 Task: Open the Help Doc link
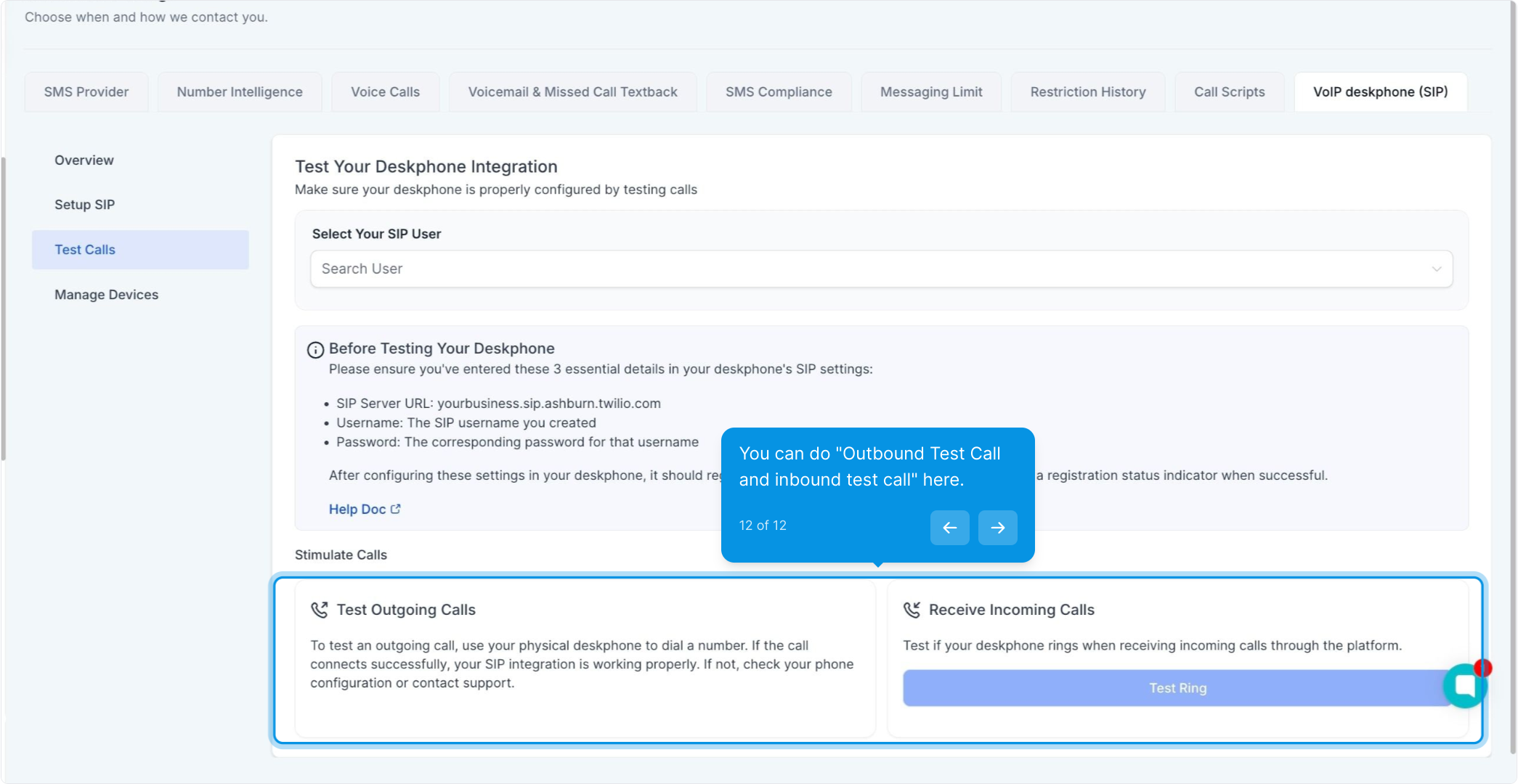[x=357, y=510]
